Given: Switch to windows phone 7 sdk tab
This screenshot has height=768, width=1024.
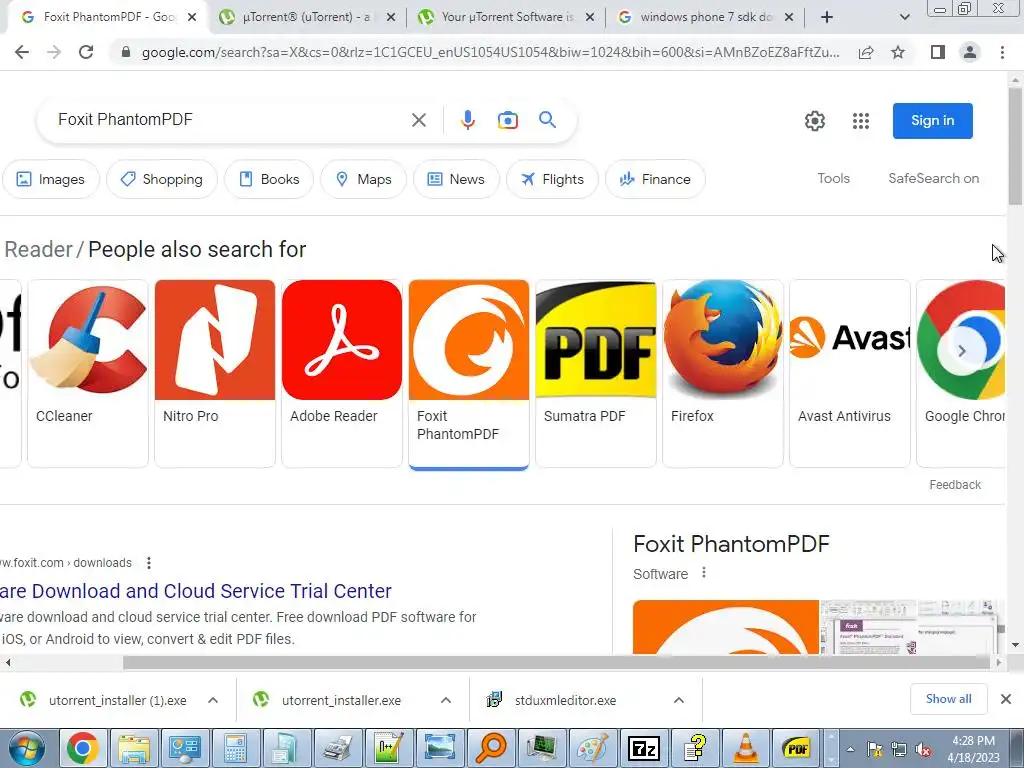Looking at the screenshot, I should point(707,18).
